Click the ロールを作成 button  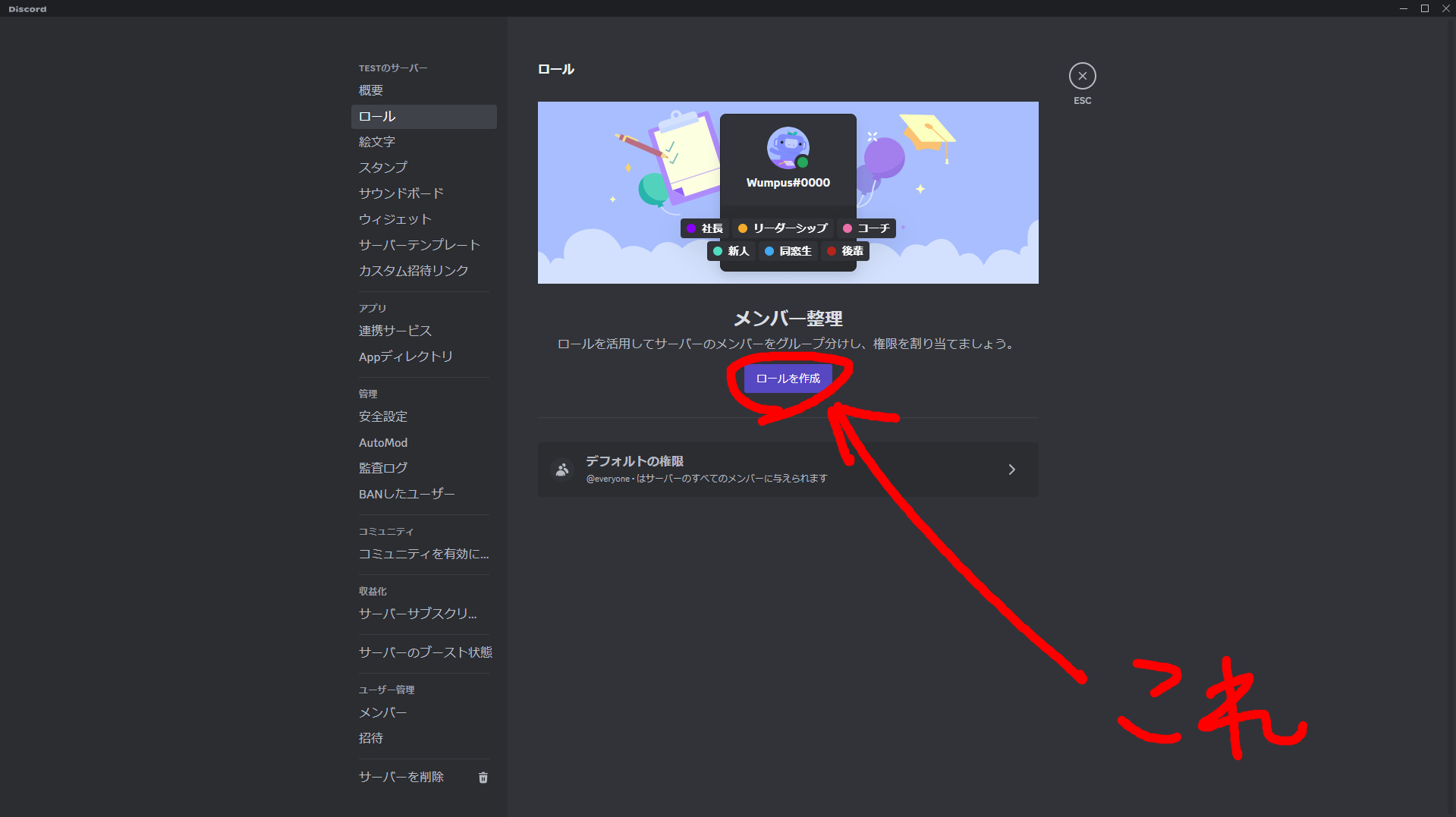(788, 378)
